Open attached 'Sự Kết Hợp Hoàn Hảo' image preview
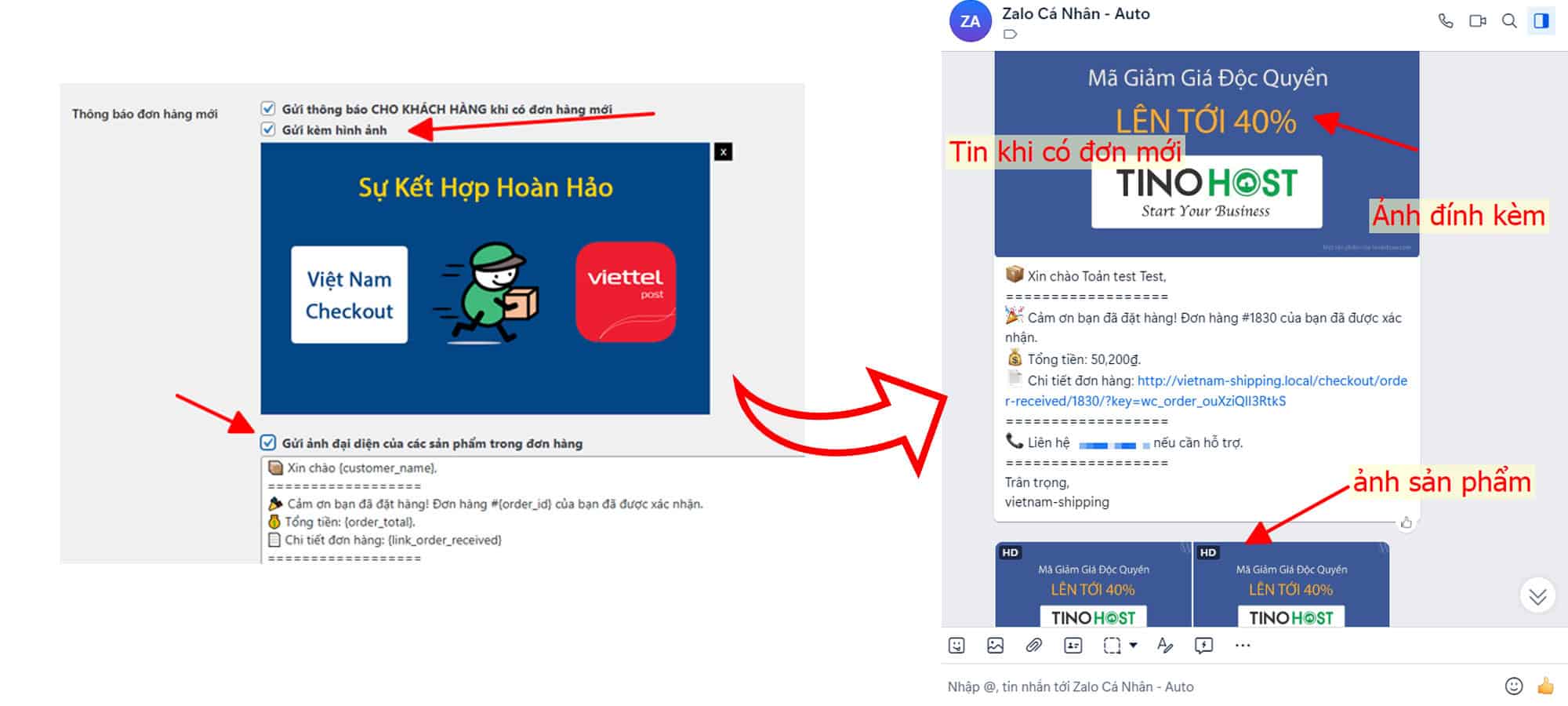 (485, 278)
